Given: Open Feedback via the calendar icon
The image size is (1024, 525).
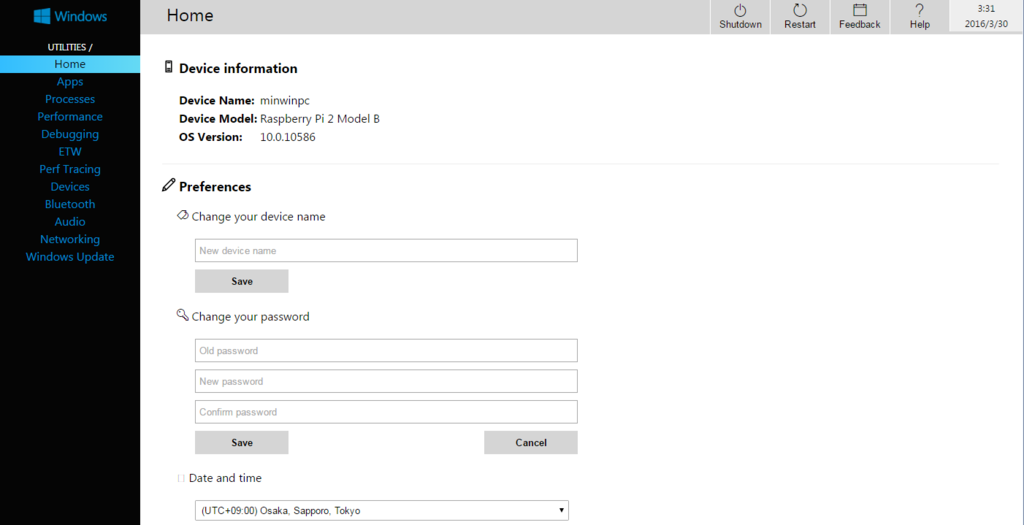Looking at the screenshot, I should (x=860, y=10).
